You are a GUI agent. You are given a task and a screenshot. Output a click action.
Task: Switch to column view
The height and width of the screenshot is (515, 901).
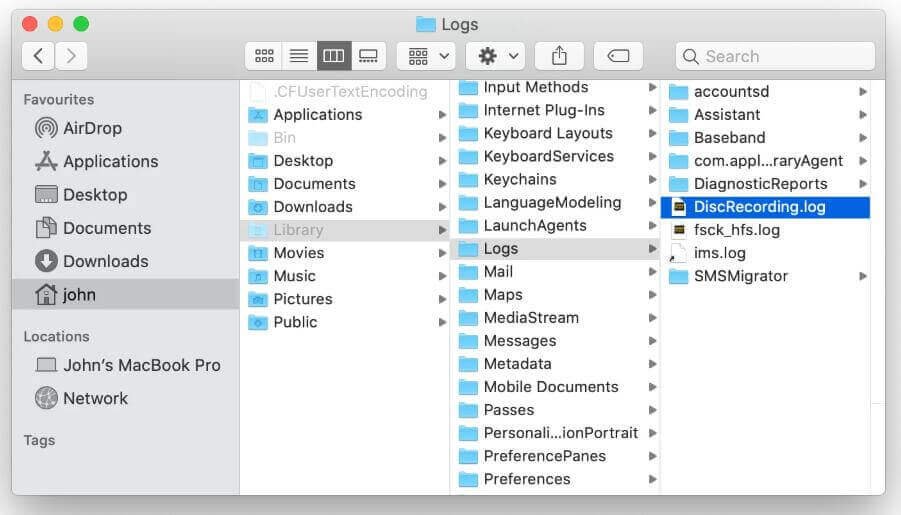pos(334,56)
